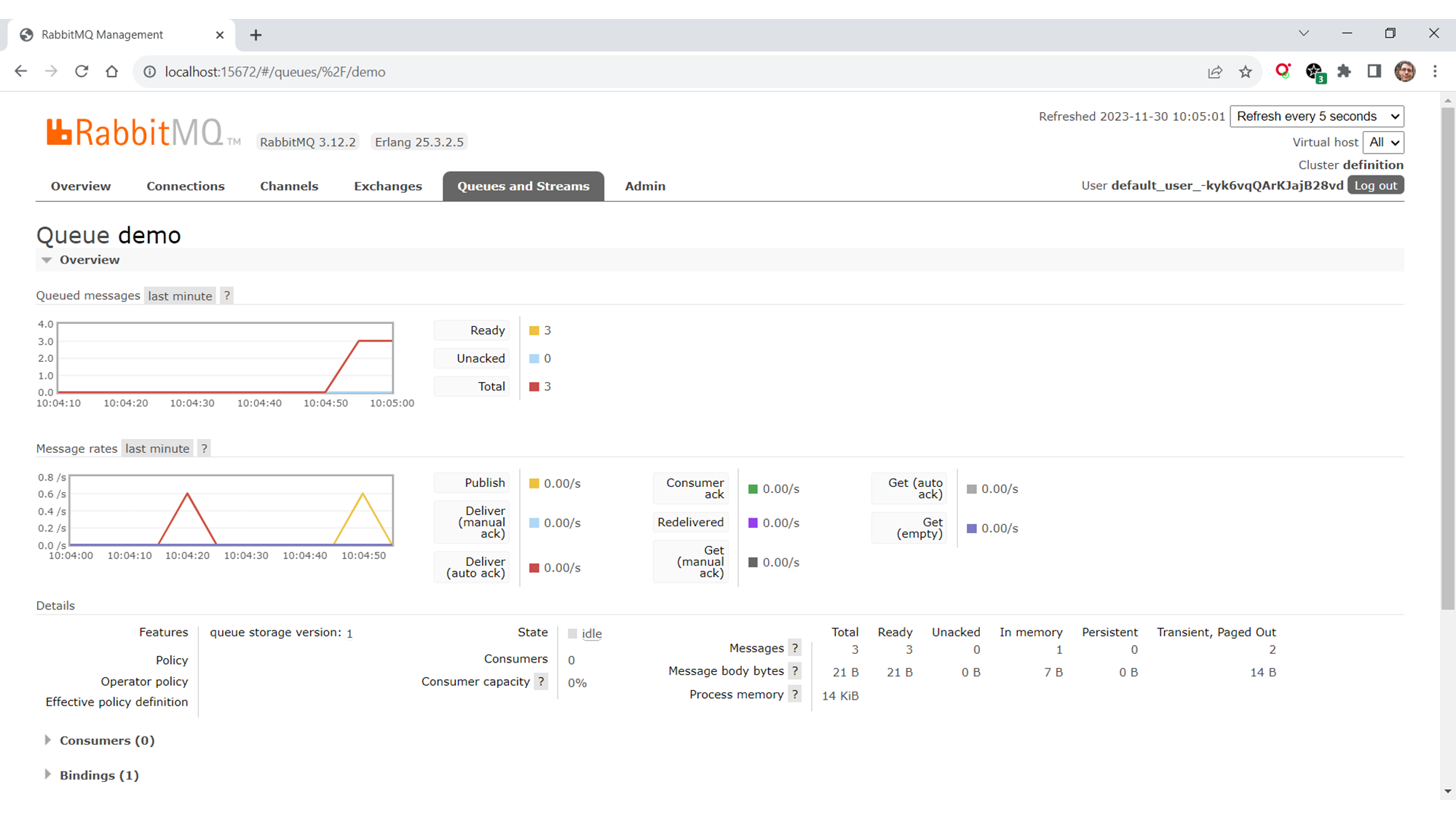This screenshot has height=819, width=1456.
Task: Open the browser extensions puzzle icon
Action: pos(1344,71)
